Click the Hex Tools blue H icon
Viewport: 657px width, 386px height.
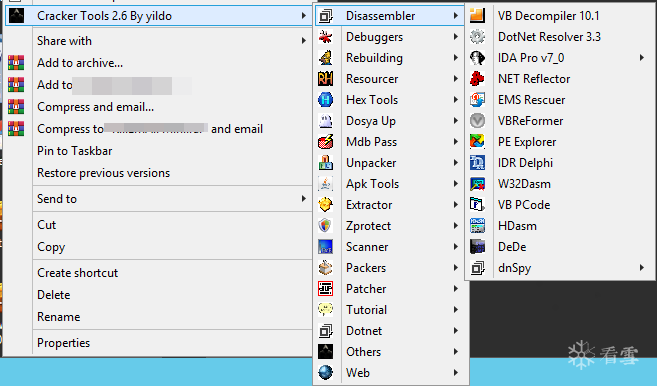326,100
